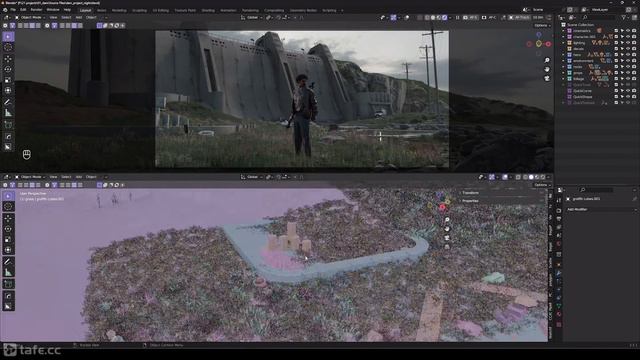Screen dimensions: 640x360
Task: Toggle exclude checkbox for cinematics collection
Action: click(616, 31)
